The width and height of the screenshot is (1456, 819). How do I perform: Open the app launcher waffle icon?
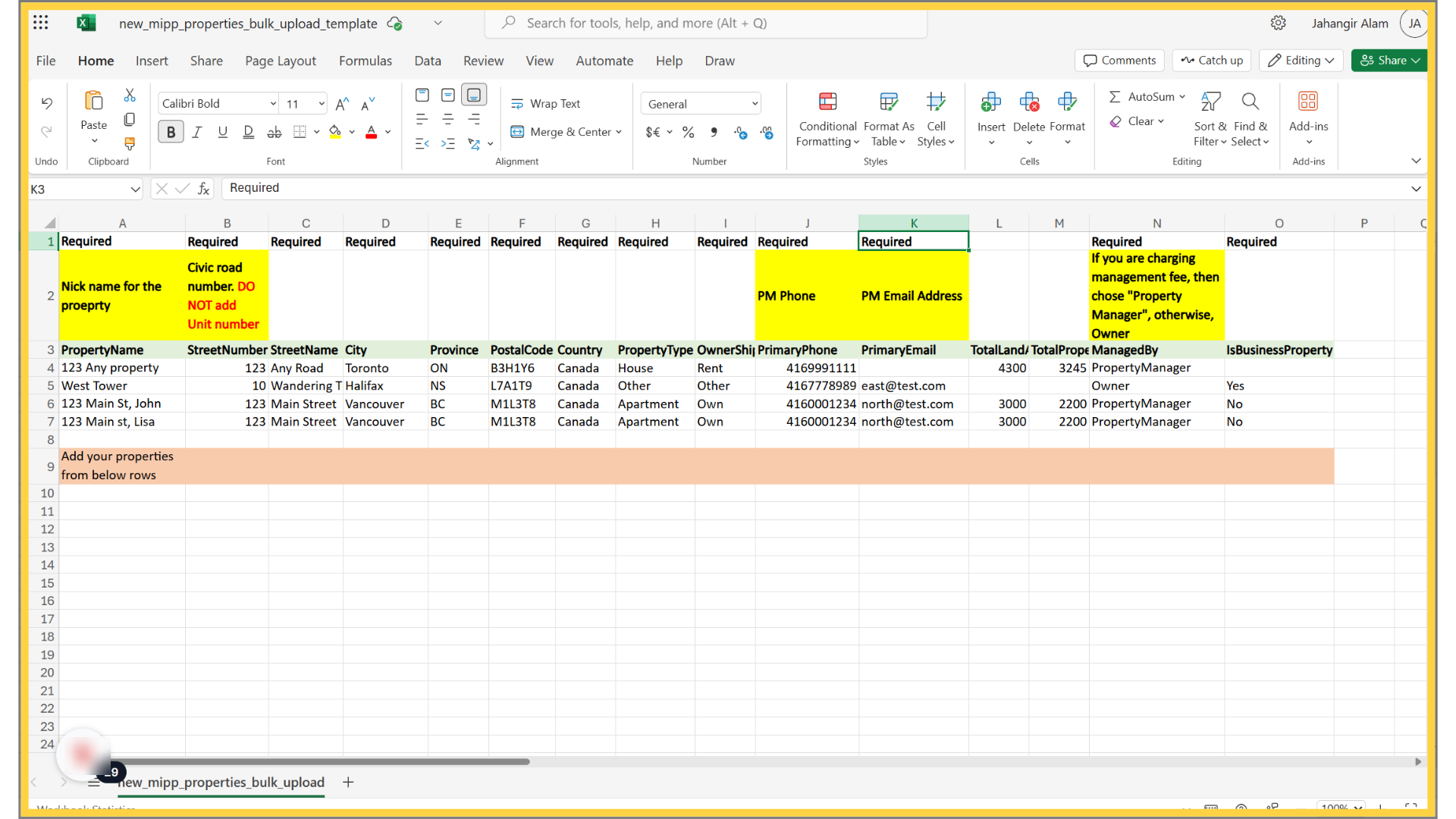click(41, 23)
